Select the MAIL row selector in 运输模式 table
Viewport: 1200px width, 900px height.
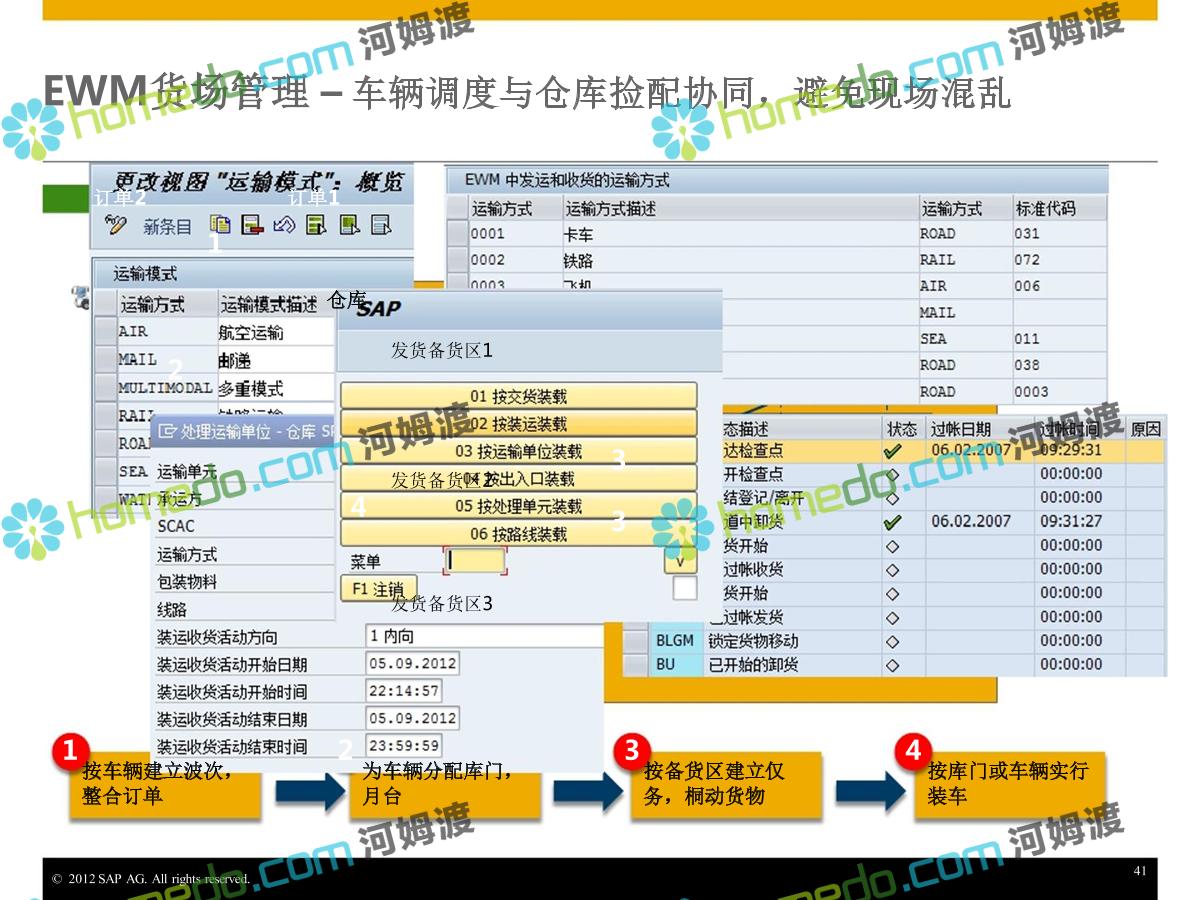(105, 360)
